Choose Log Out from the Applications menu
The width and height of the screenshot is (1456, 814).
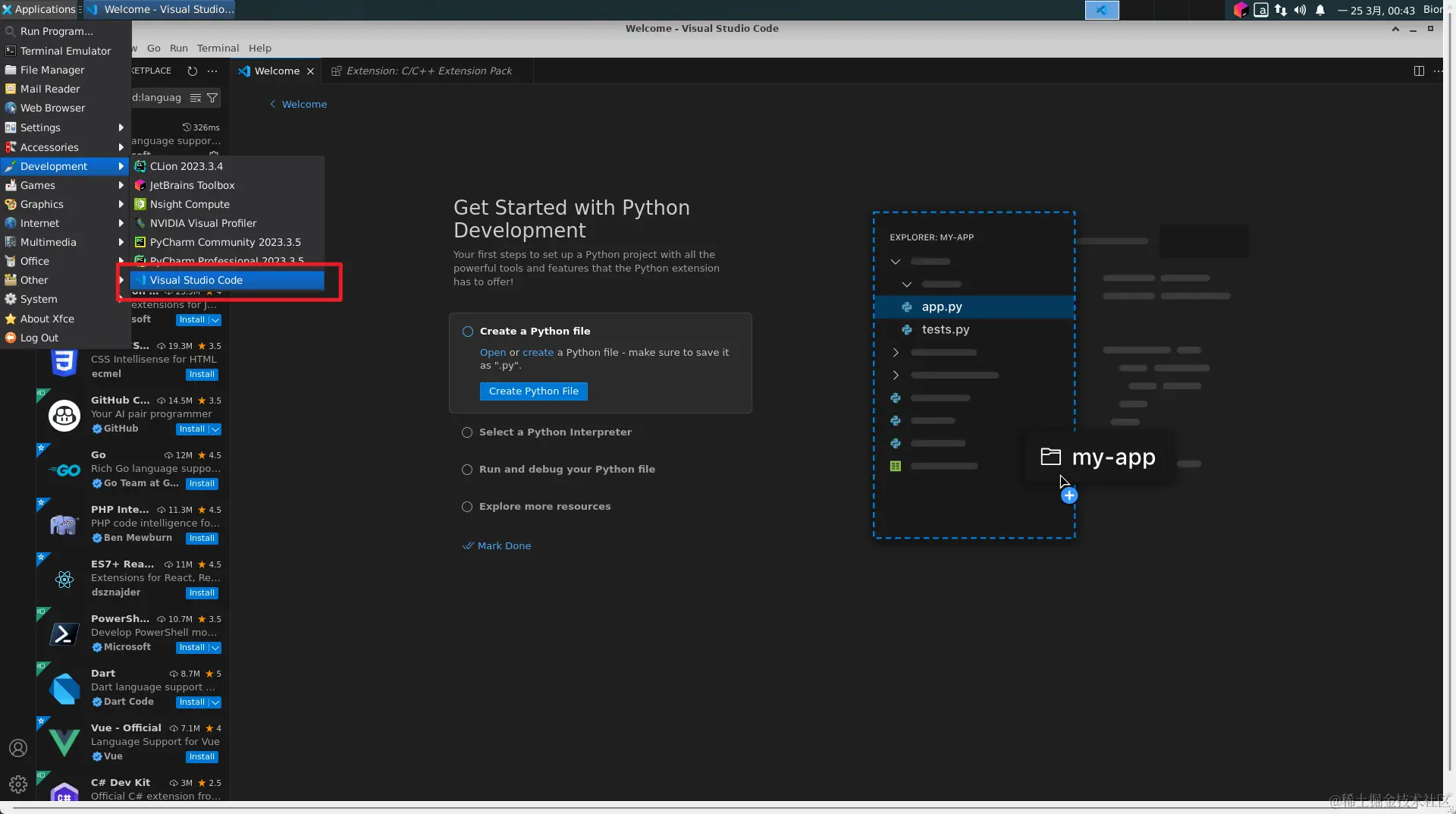tap(66, 338)
